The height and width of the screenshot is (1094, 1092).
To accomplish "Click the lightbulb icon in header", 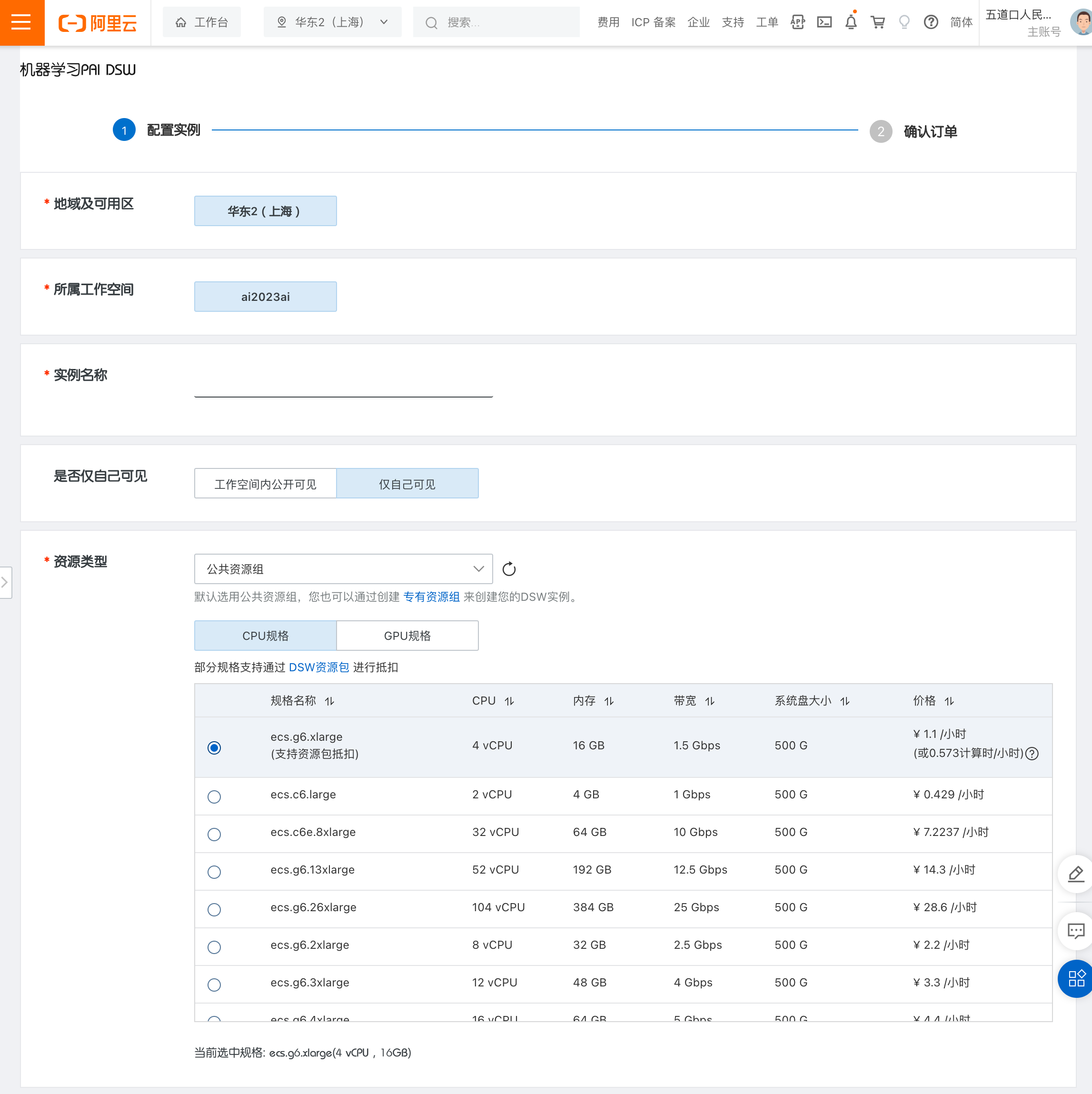I will tap(904, 22).
